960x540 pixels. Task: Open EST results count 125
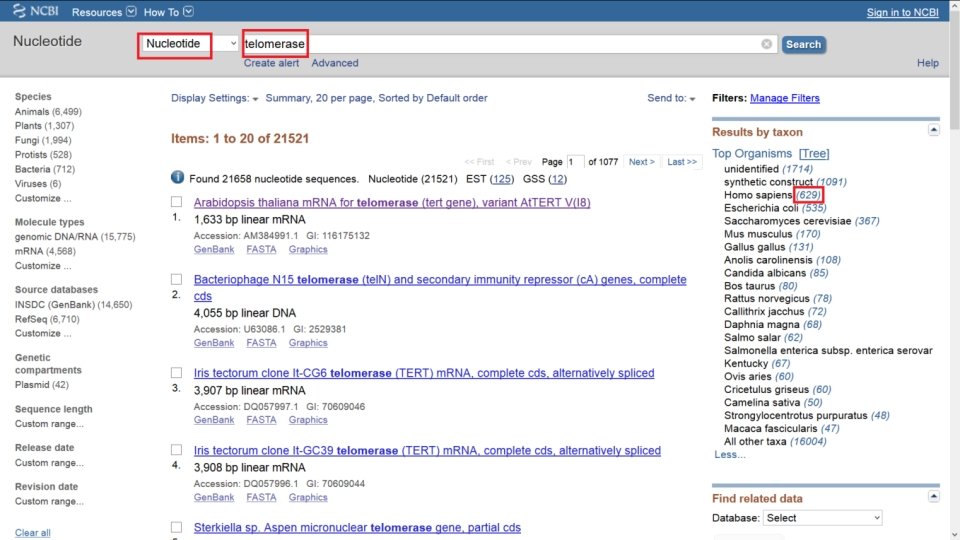[x=501, y=179]
